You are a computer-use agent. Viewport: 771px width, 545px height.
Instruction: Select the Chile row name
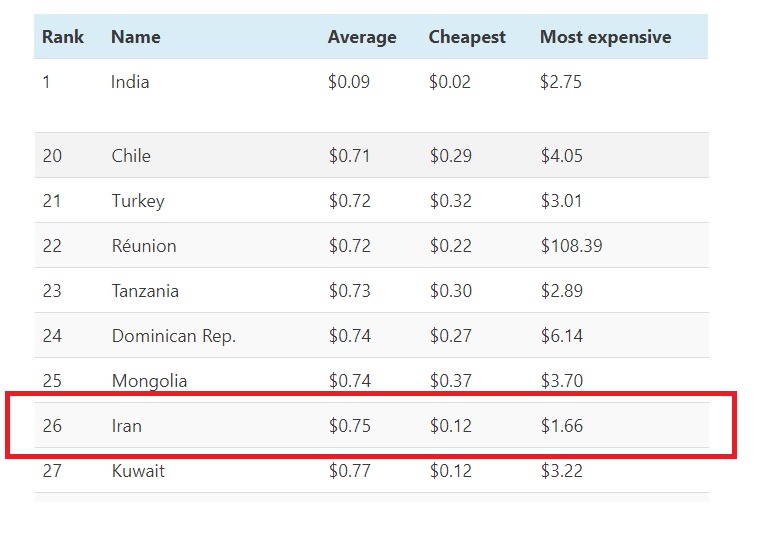(x=131, y=156)
